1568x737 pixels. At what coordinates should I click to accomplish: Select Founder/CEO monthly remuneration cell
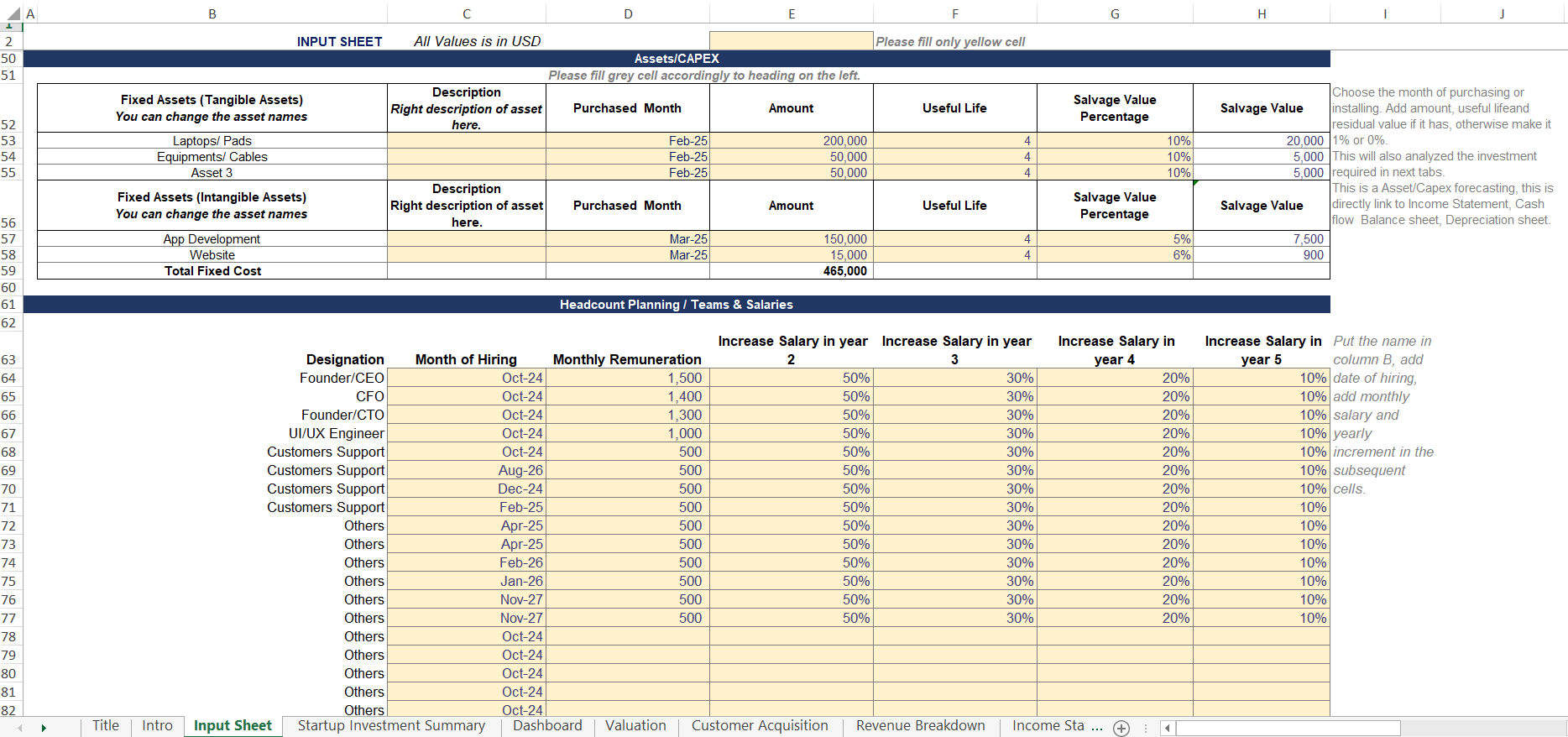pos(627,379)
